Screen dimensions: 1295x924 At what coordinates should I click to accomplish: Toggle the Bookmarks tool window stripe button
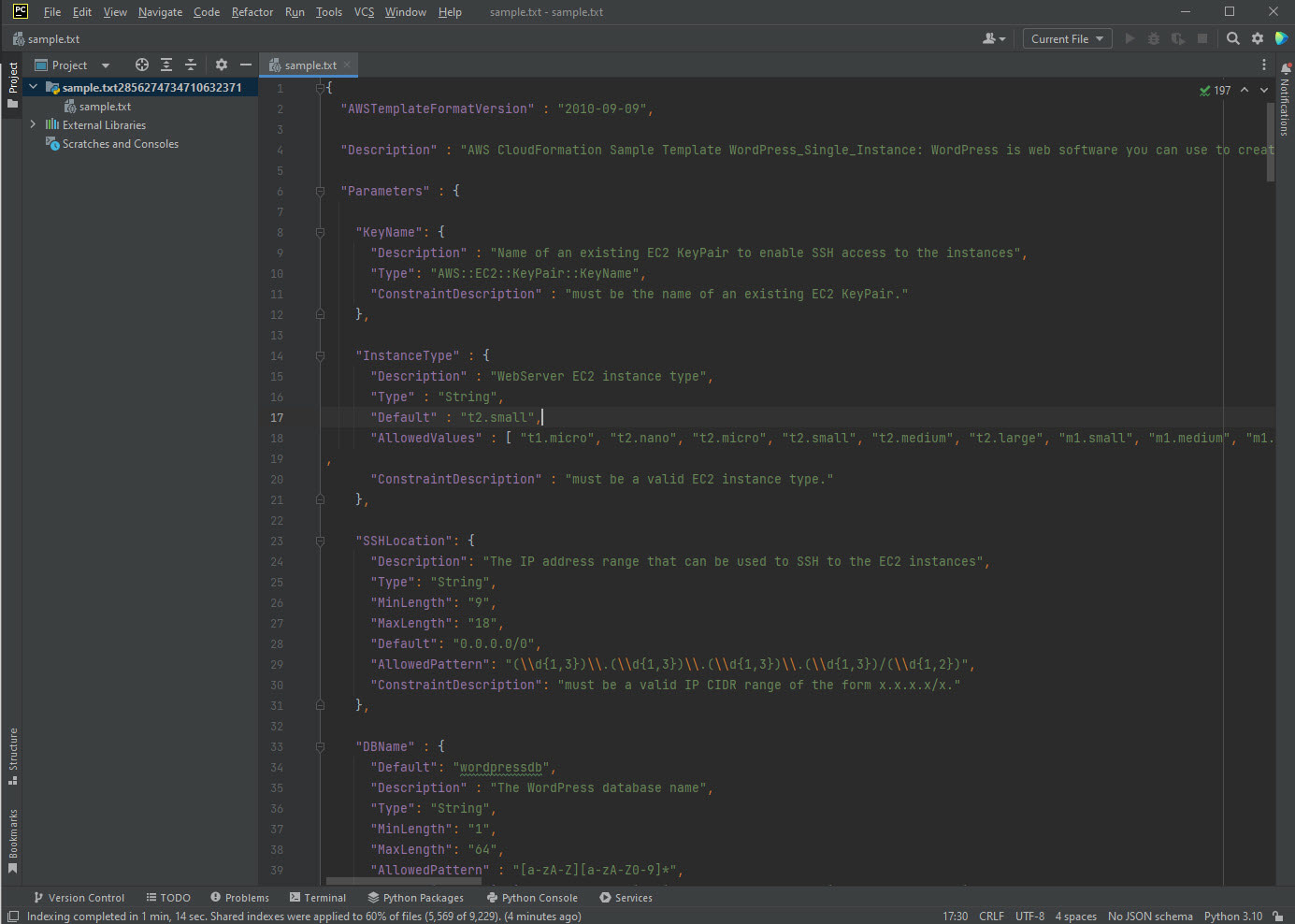[x=13, y=840]
